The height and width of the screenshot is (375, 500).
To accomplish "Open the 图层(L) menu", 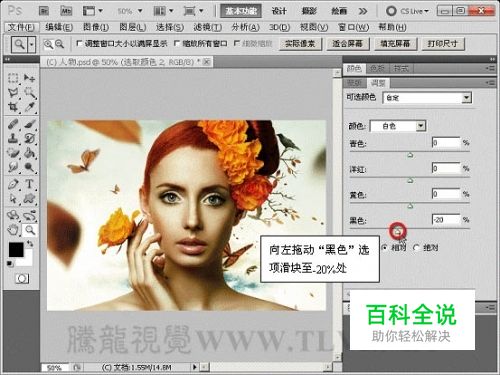I will pyautogui.click(x=133, y=27).
